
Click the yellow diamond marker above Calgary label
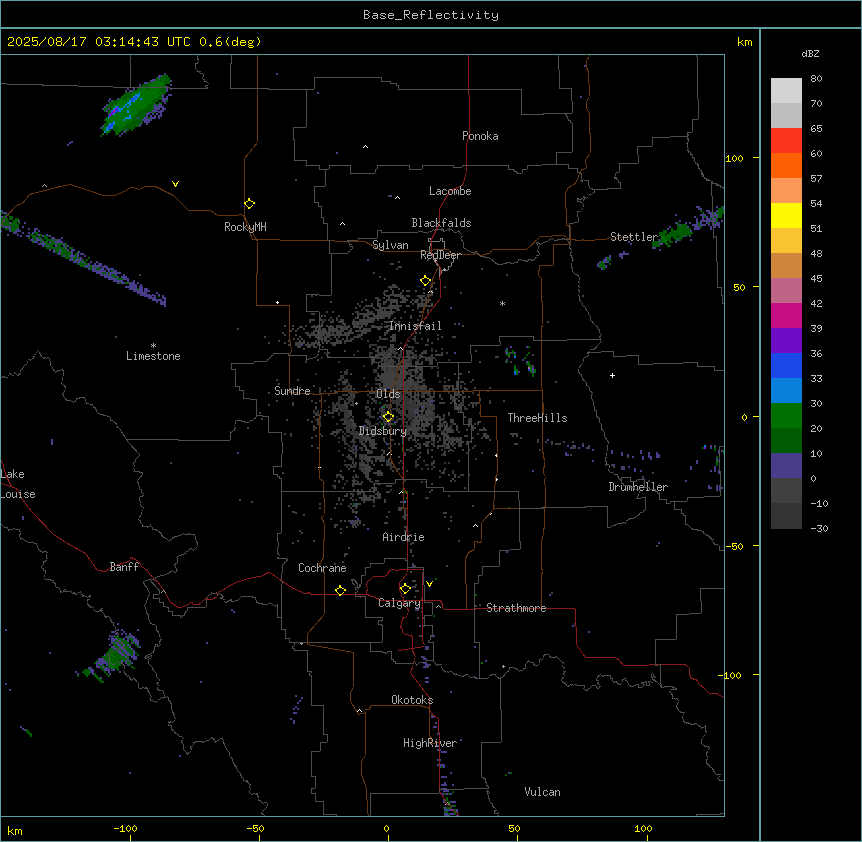point(405,589)
